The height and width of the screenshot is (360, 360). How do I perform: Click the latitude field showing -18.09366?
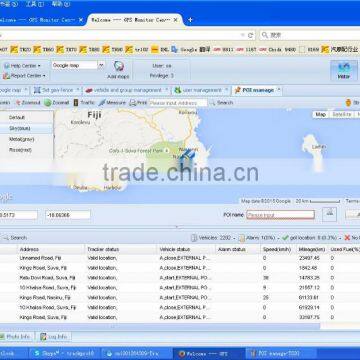coord(68,215)
